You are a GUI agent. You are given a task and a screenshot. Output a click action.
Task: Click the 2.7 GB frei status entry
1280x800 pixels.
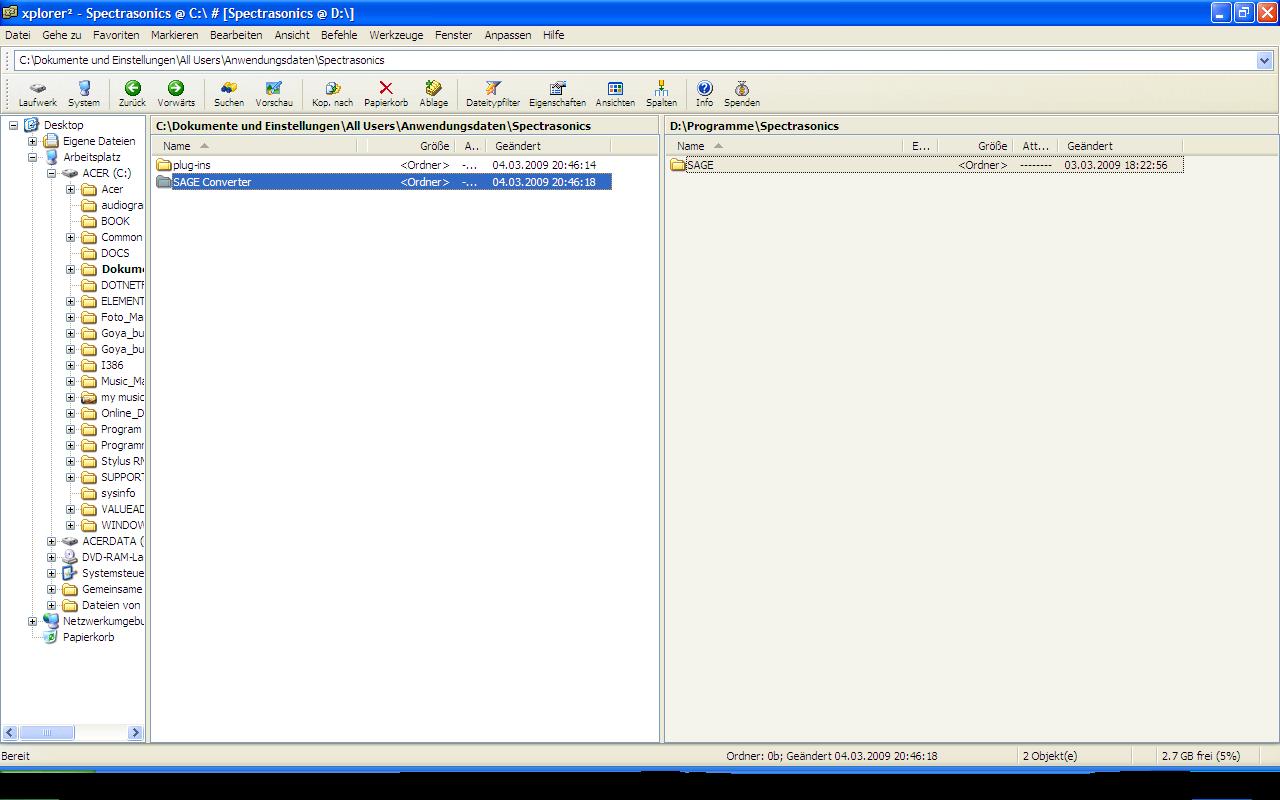pyautogui.click(x=1199, y=756)
